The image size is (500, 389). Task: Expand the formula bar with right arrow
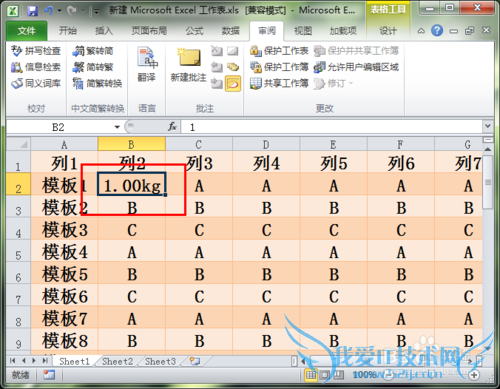(x=488, y=126)
